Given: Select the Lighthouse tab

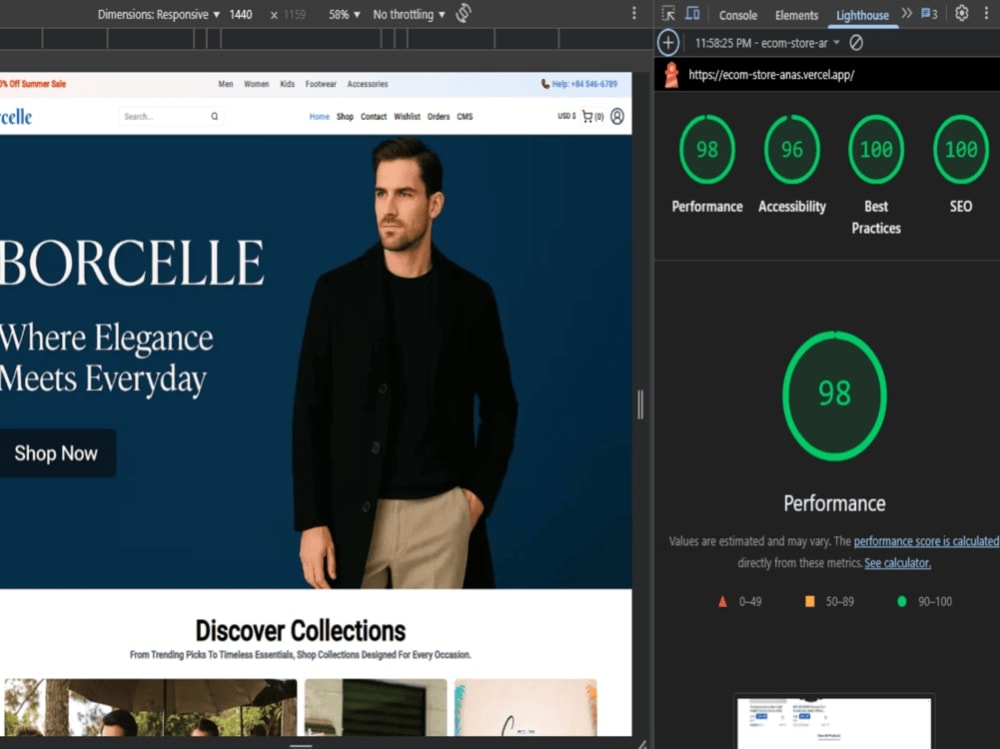Looking at the screenshot, I should pos(862,15).
